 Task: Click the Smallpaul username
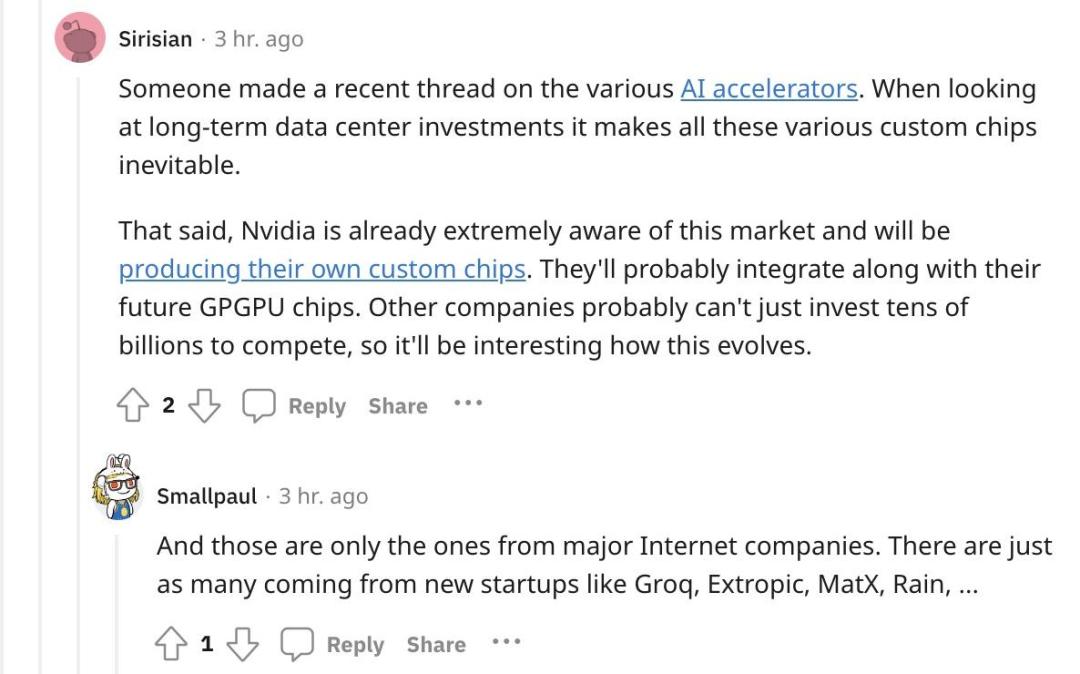207,496
